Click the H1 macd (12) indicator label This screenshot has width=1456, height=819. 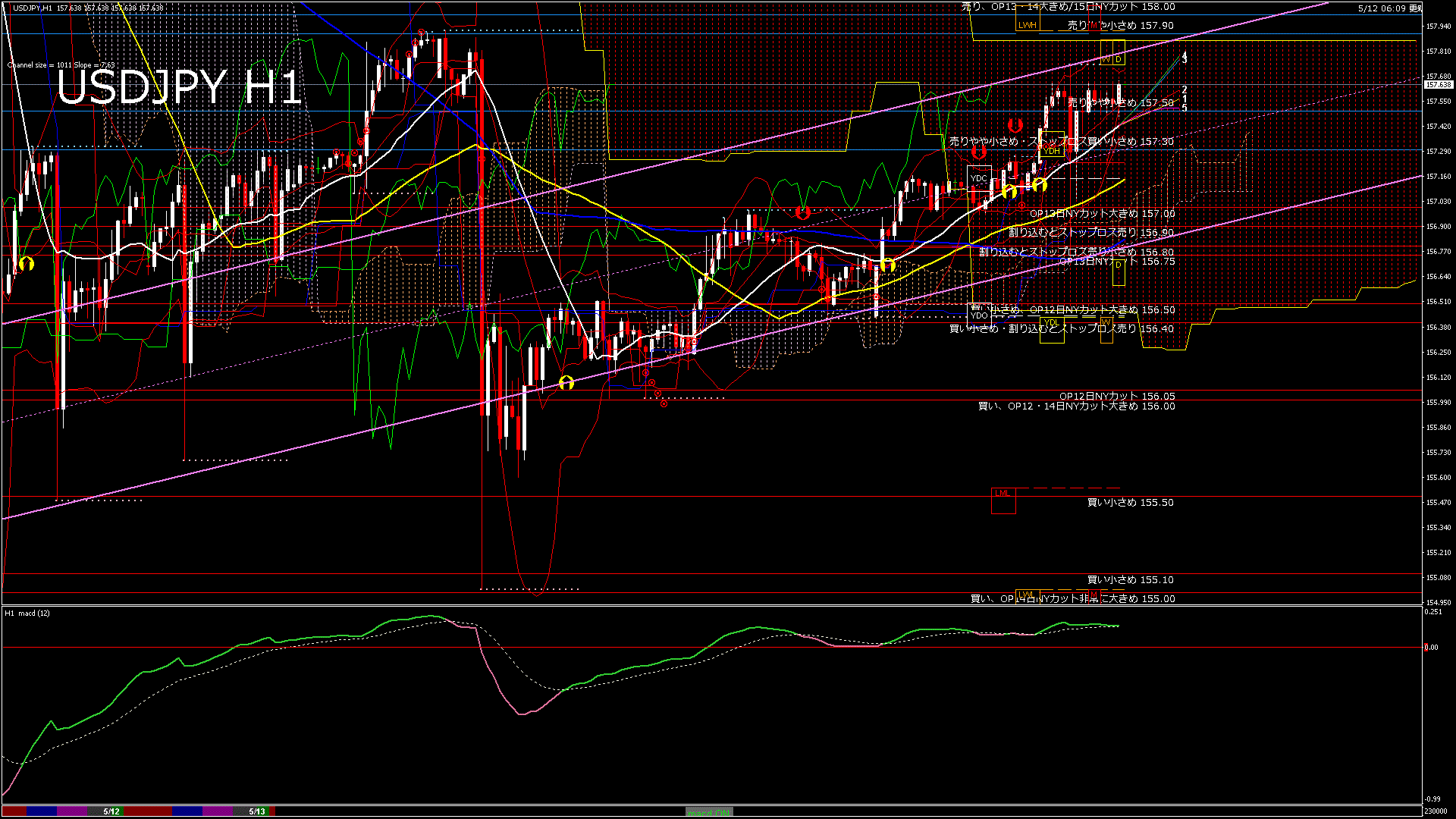[27, 613]
